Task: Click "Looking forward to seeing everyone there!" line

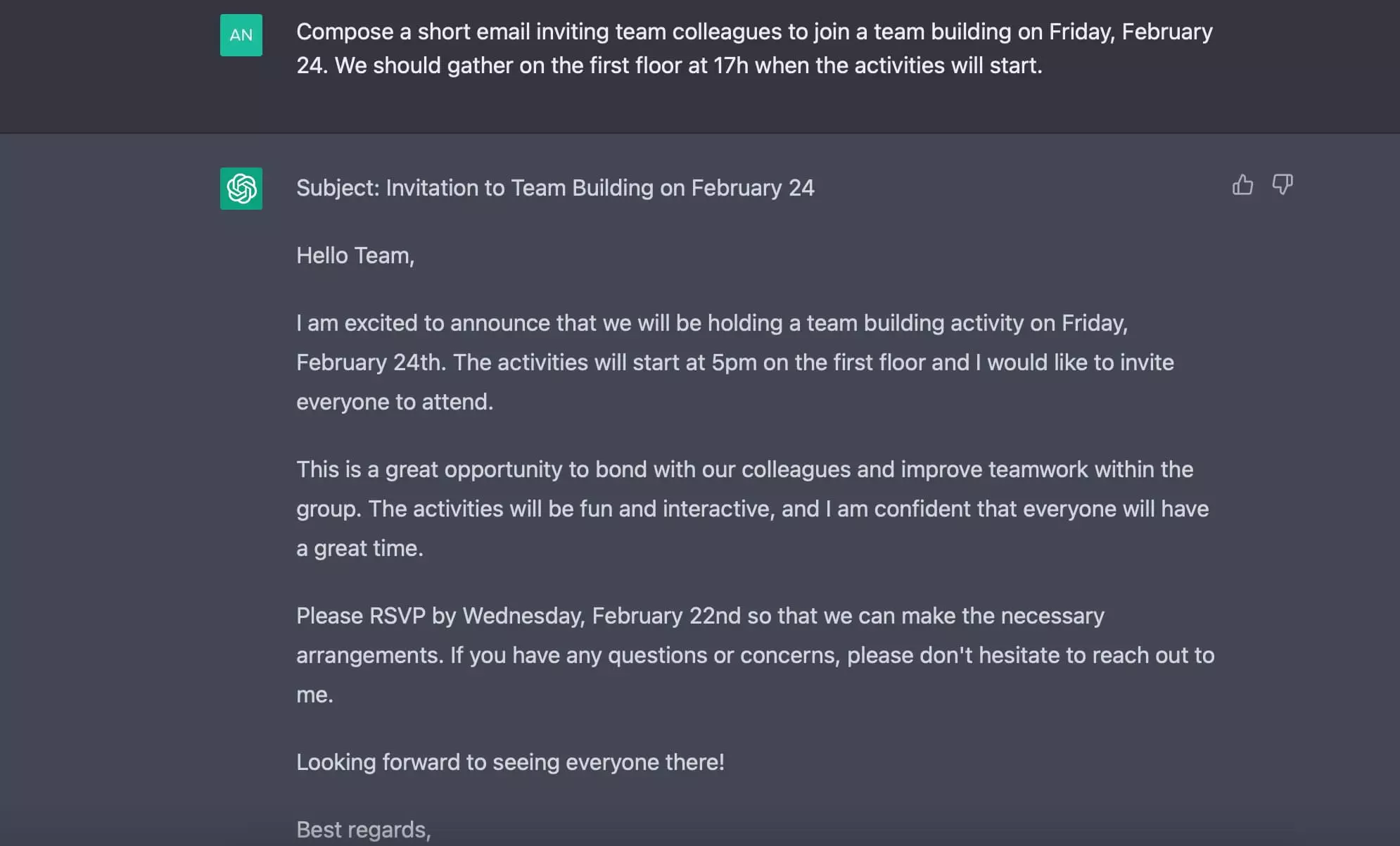Action: [510, 762]
